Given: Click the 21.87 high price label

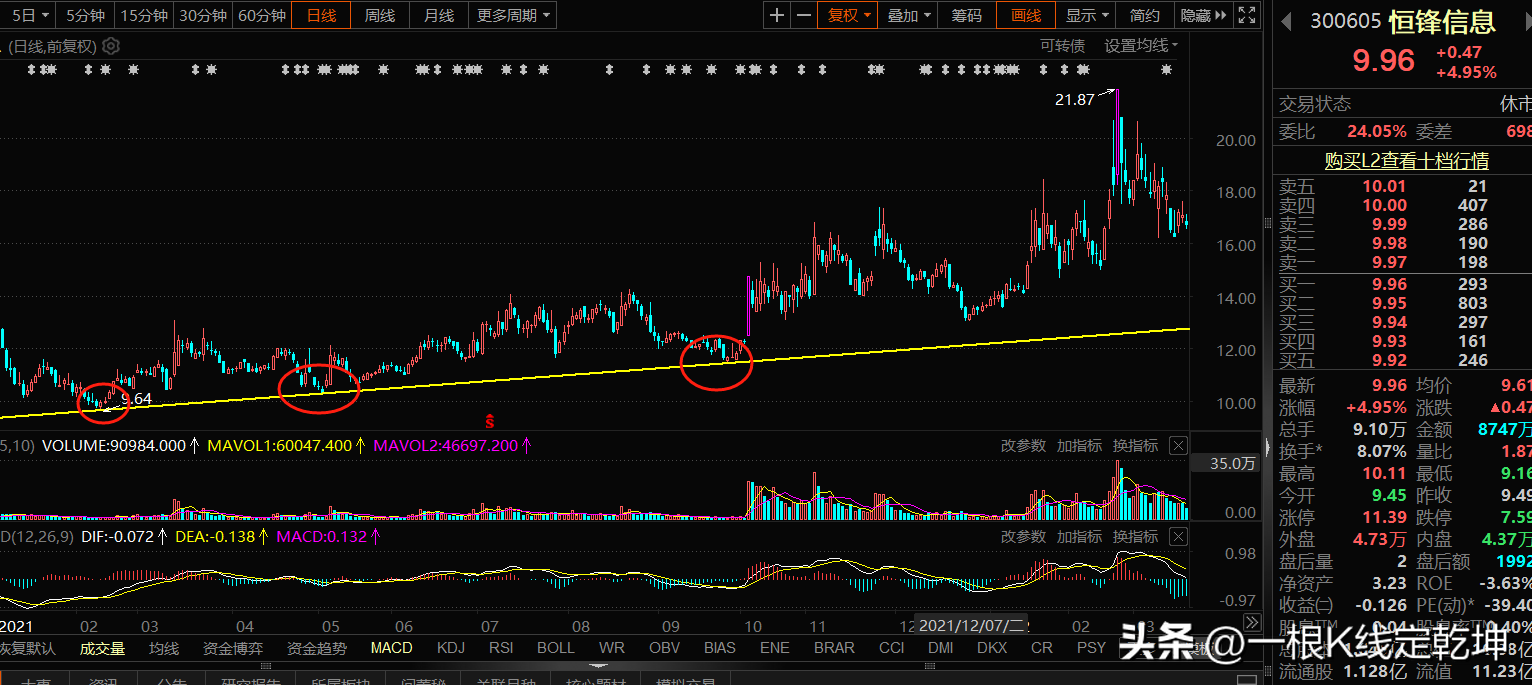Looking at the screenshot, I should pos(1074,99).
